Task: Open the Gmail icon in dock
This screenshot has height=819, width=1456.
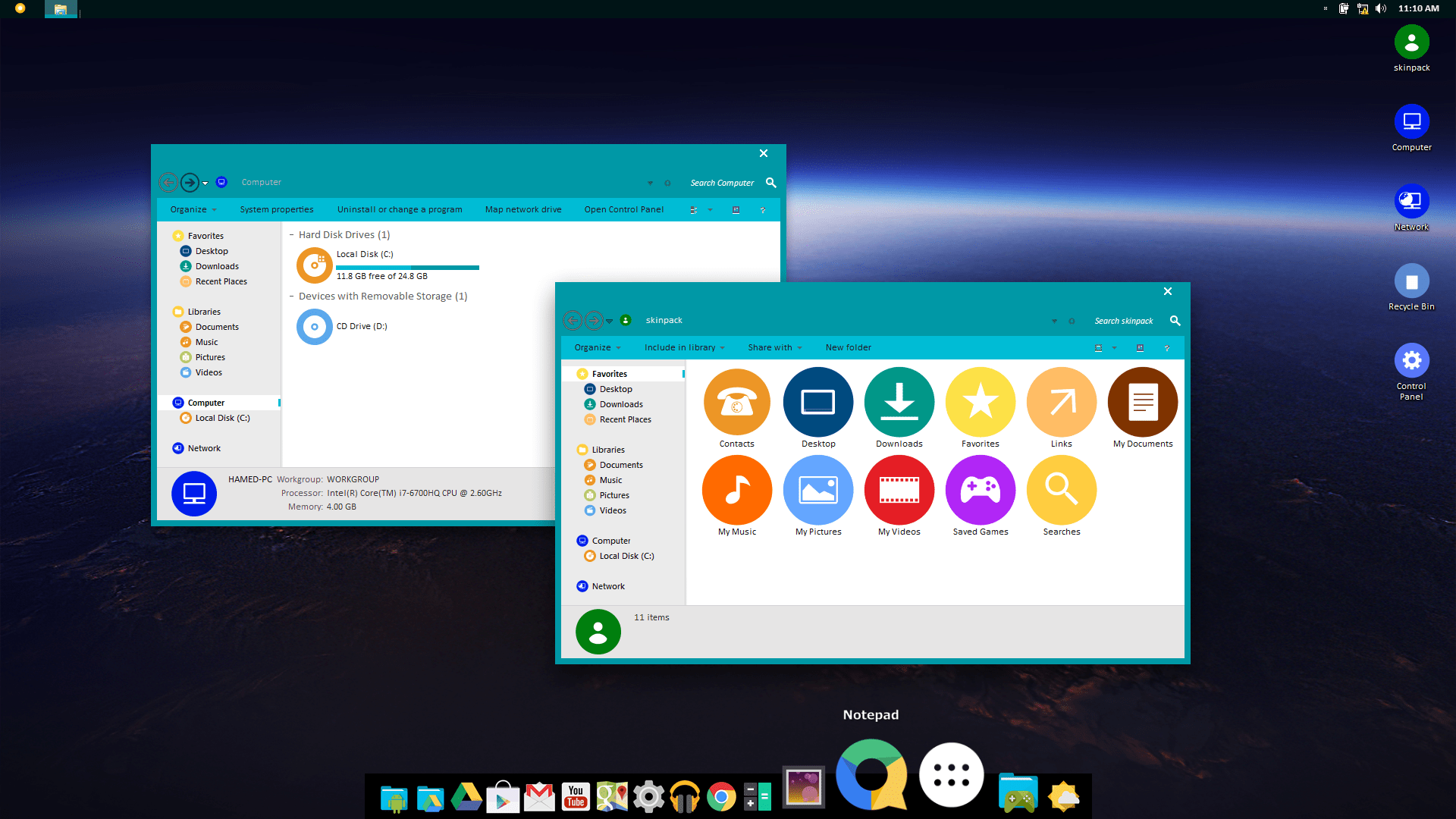Action: coord(539,797)
